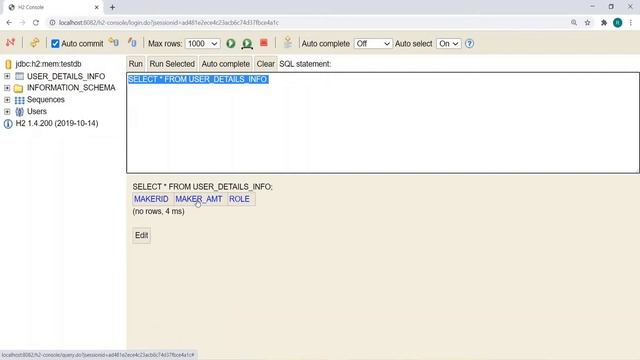Click the H2 1.4.200 version entry
The height and width of the screenshot is (360, 640).
tap(57, 123)
